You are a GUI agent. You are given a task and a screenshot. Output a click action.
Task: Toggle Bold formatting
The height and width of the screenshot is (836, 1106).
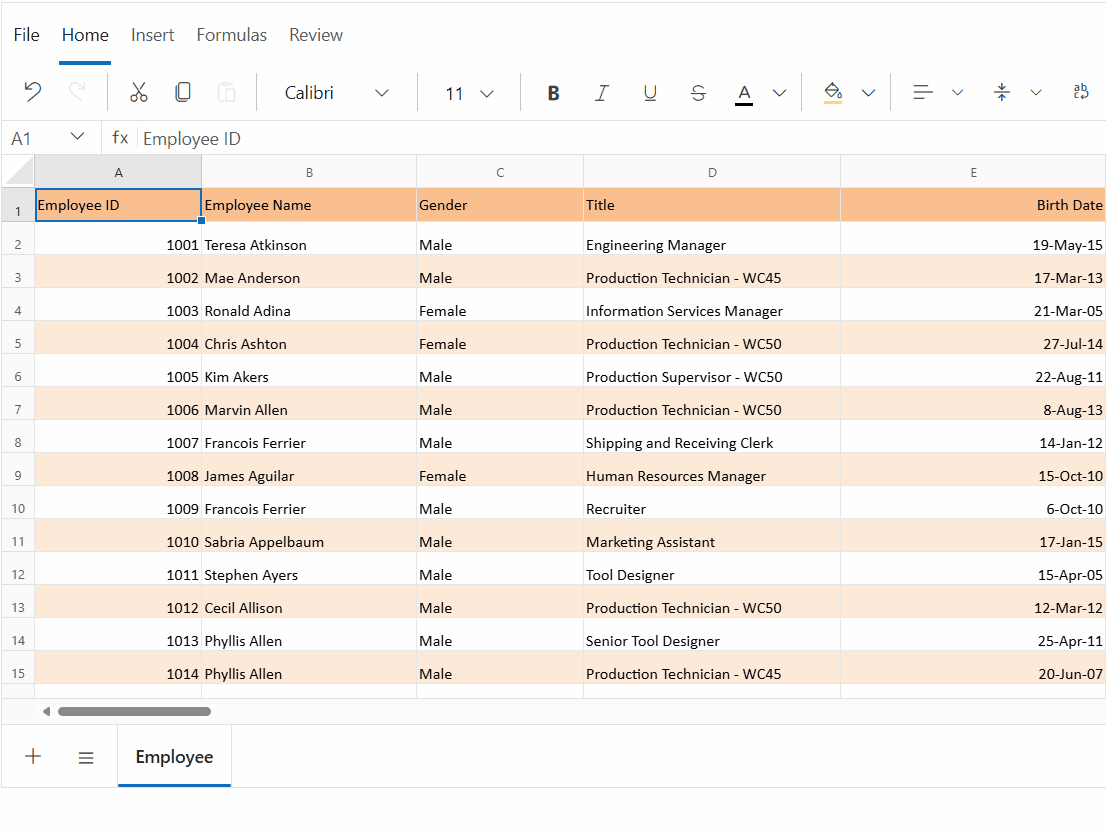click(553, 93)
